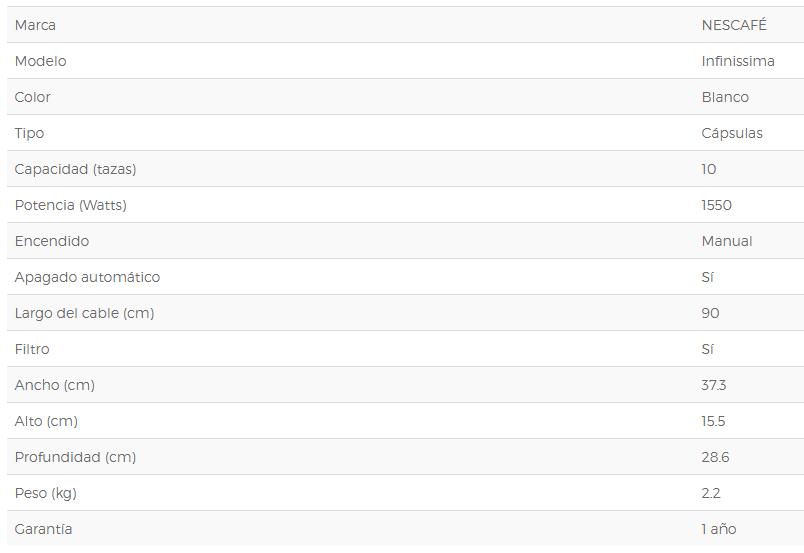Select the 1550 watts value
Screen dimensions: 804x553
point(716,205)
